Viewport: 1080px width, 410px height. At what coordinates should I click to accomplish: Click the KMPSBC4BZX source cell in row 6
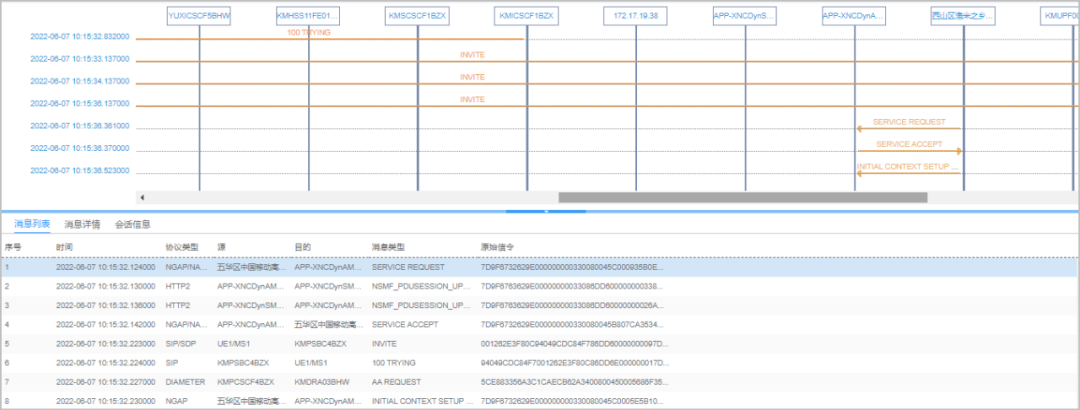[x=243, y=362]
